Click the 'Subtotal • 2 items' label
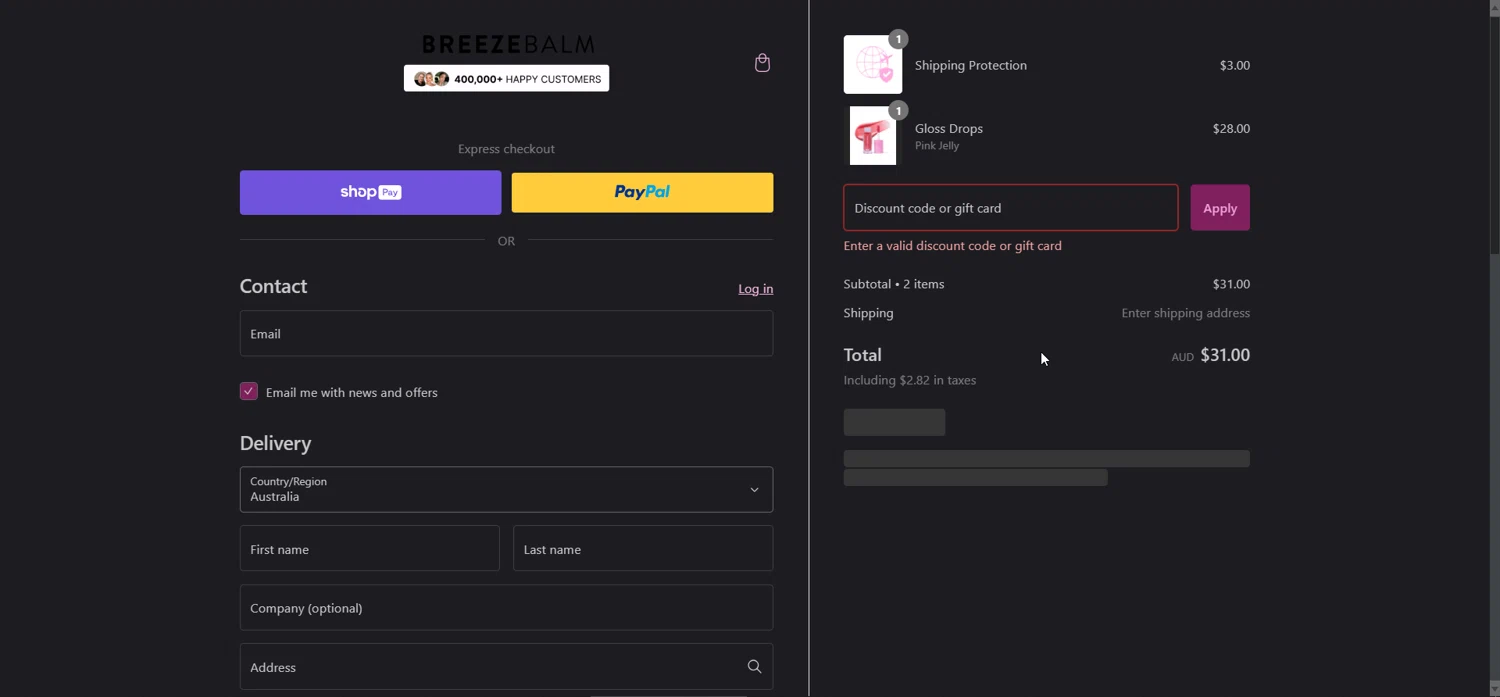Screen dimensions: 1500x697 coord(893,284)
